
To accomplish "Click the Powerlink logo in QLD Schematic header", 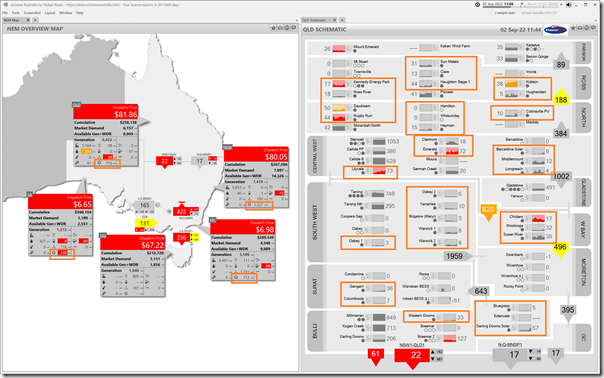I will click(555, 30).
